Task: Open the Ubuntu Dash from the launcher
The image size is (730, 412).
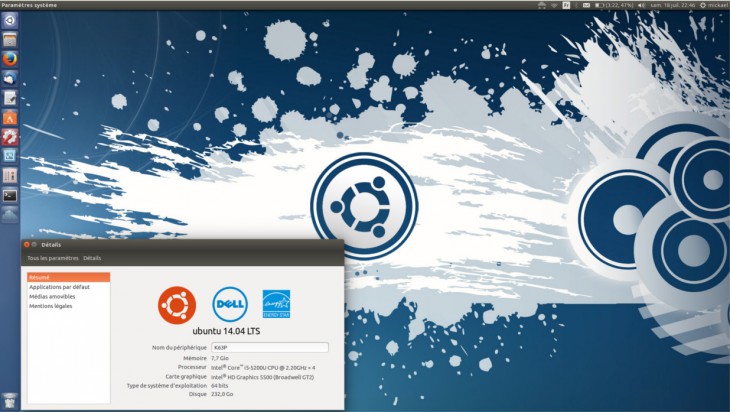Action: (x=10, y=20)
